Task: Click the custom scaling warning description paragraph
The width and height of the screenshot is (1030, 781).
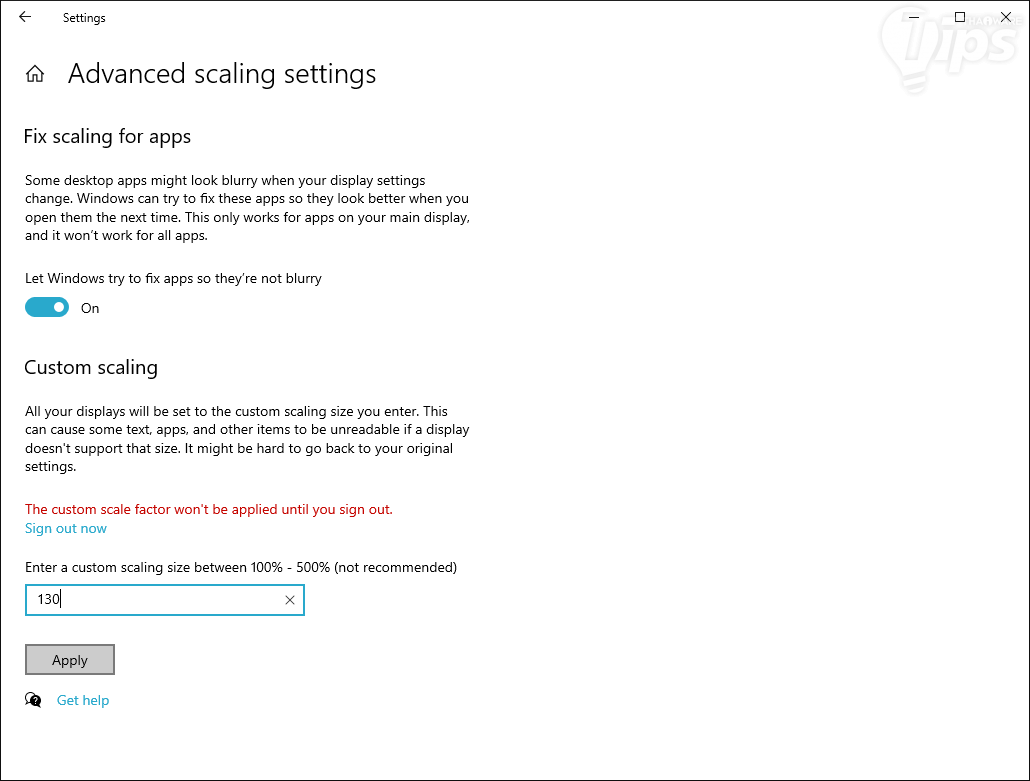Action: point(246,439)
